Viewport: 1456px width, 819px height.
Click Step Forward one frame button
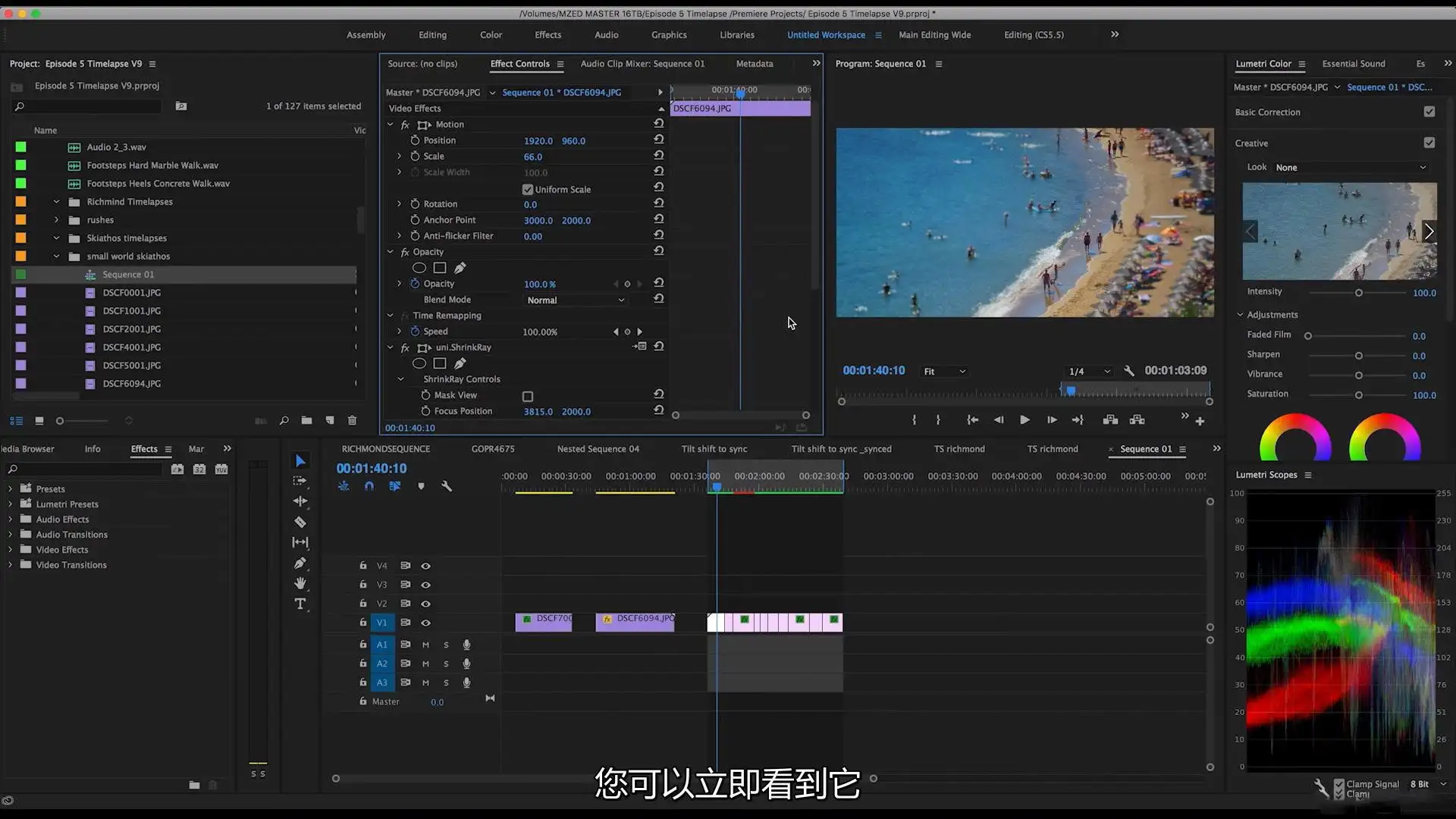[x=1052, y=420]
